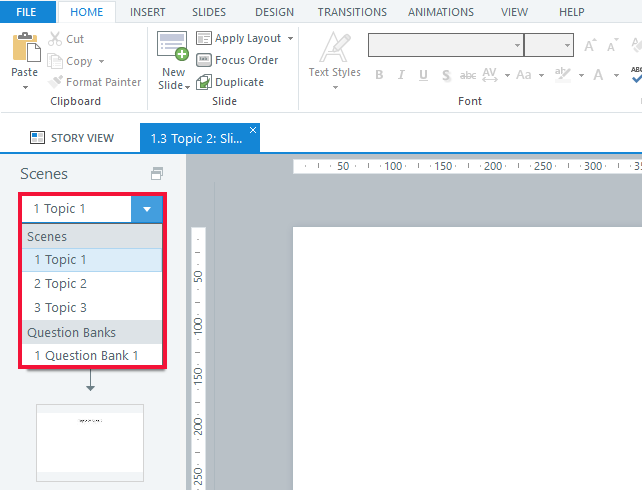The width and height of the screenshot is (642, 490).
Task: Click the Apply Layout icon
Action: [x=203, y=38]
